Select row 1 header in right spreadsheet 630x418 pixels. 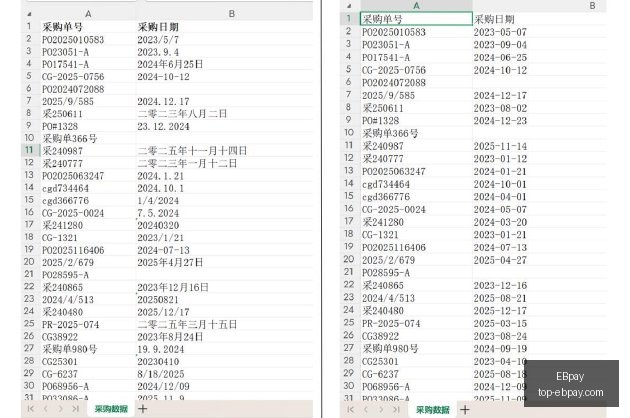pyautogui.click(x=349, y=18)
